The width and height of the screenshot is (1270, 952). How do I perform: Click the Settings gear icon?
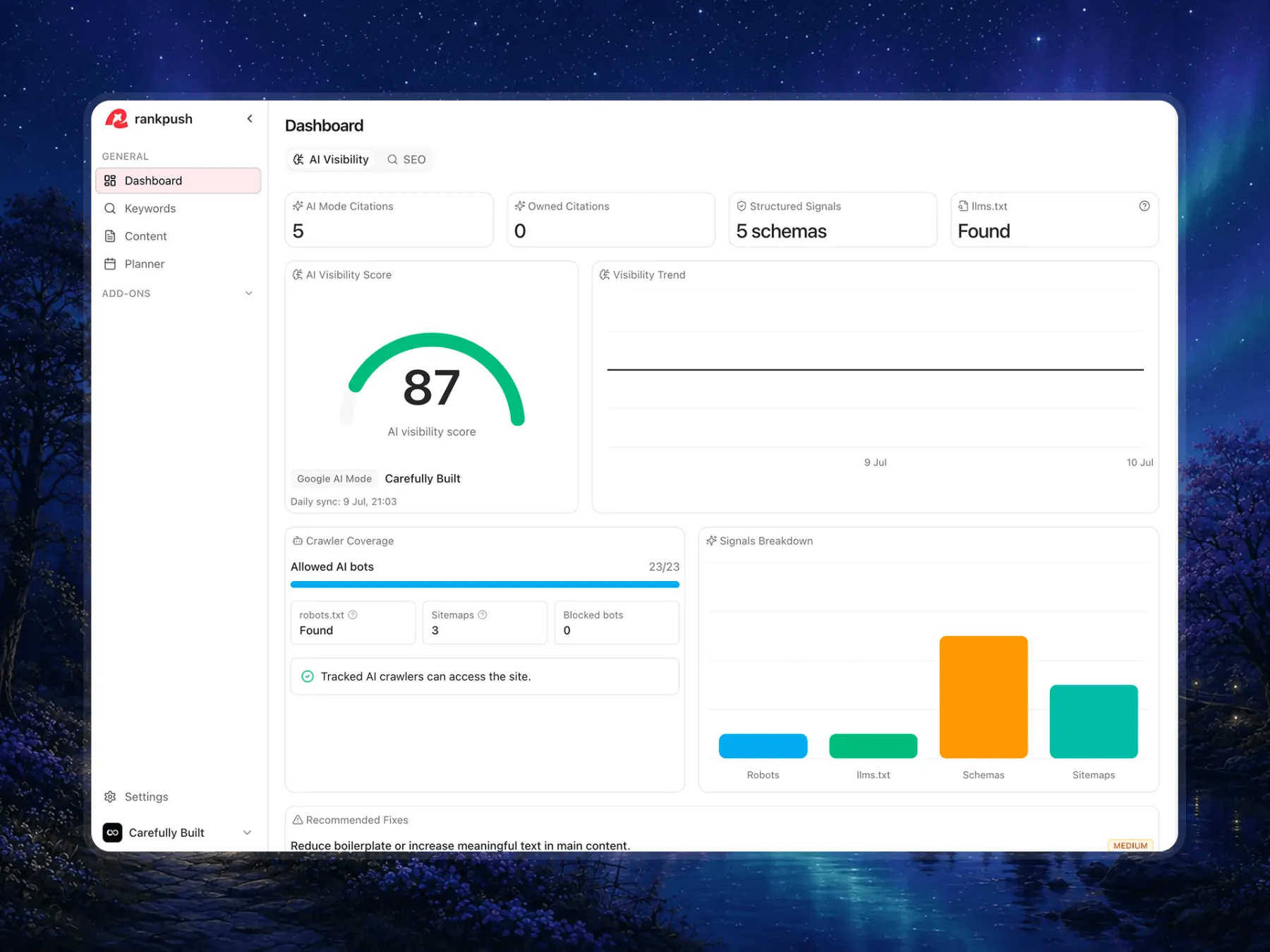pos(110,797)
